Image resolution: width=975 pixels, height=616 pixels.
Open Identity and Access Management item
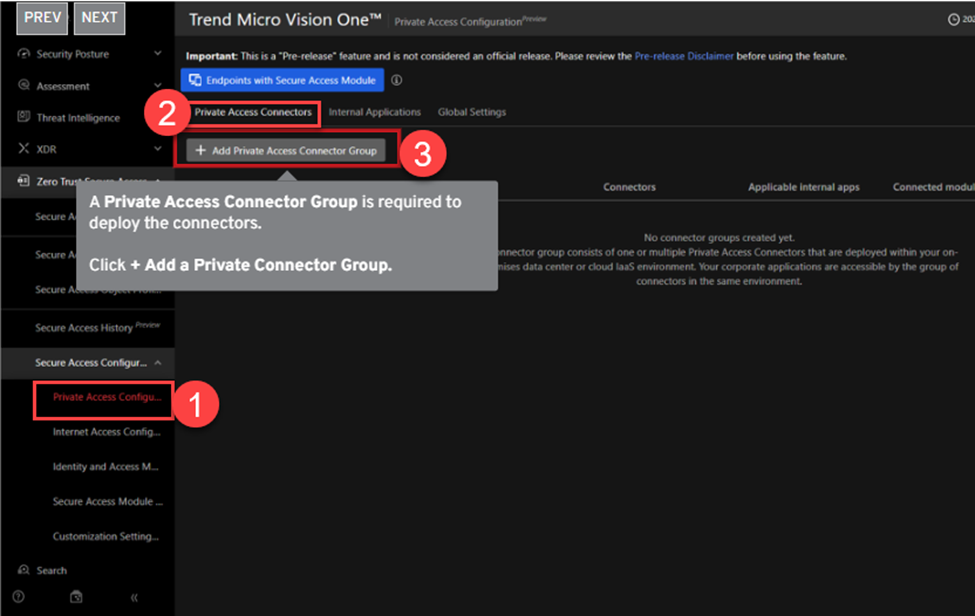pos(106,467)
